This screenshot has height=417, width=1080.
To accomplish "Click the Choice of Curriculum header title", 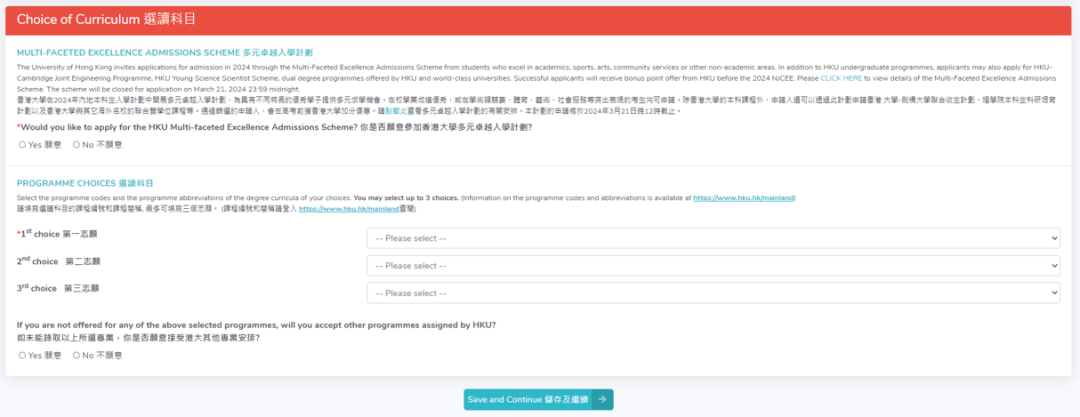I will (x=107, y=20).
